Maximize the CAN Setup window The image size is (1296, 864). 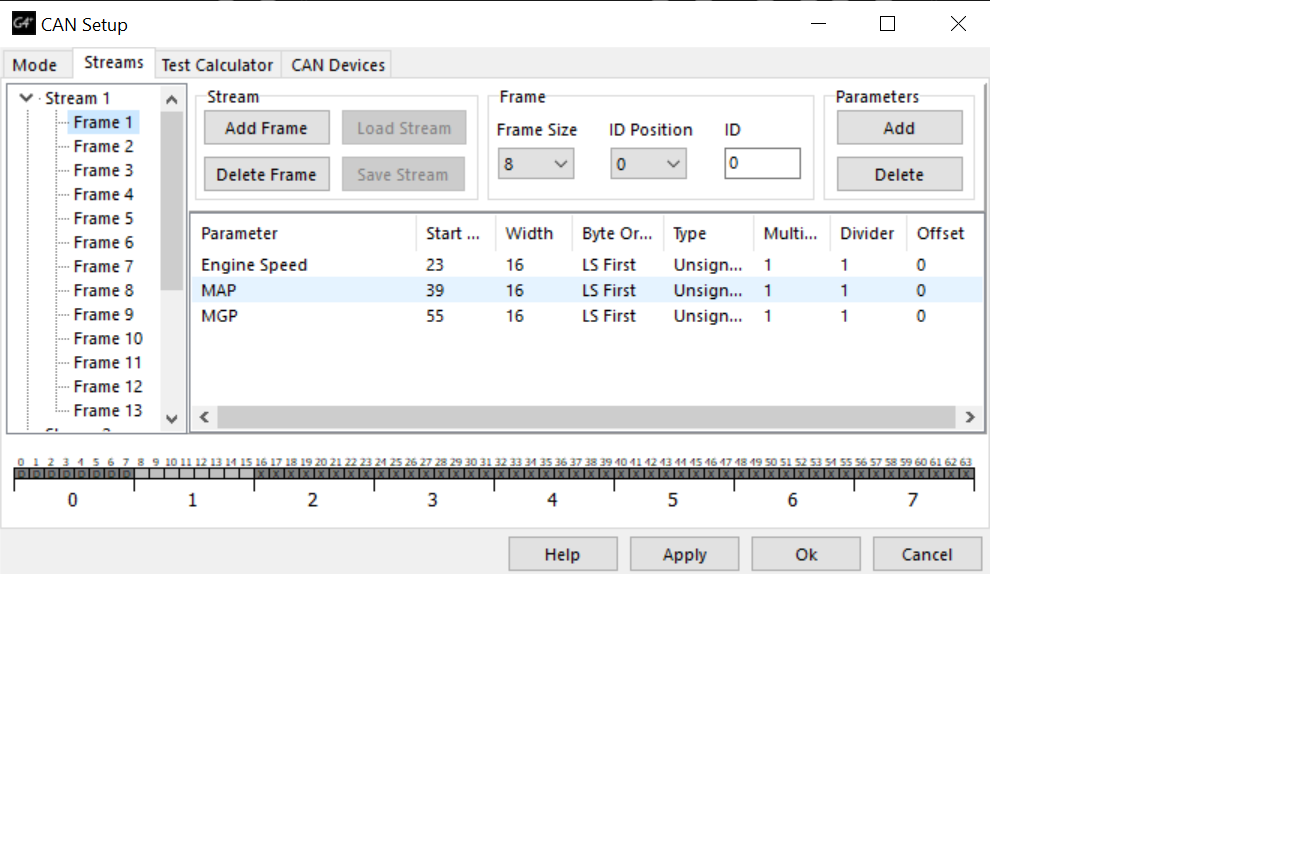point(887,24)
